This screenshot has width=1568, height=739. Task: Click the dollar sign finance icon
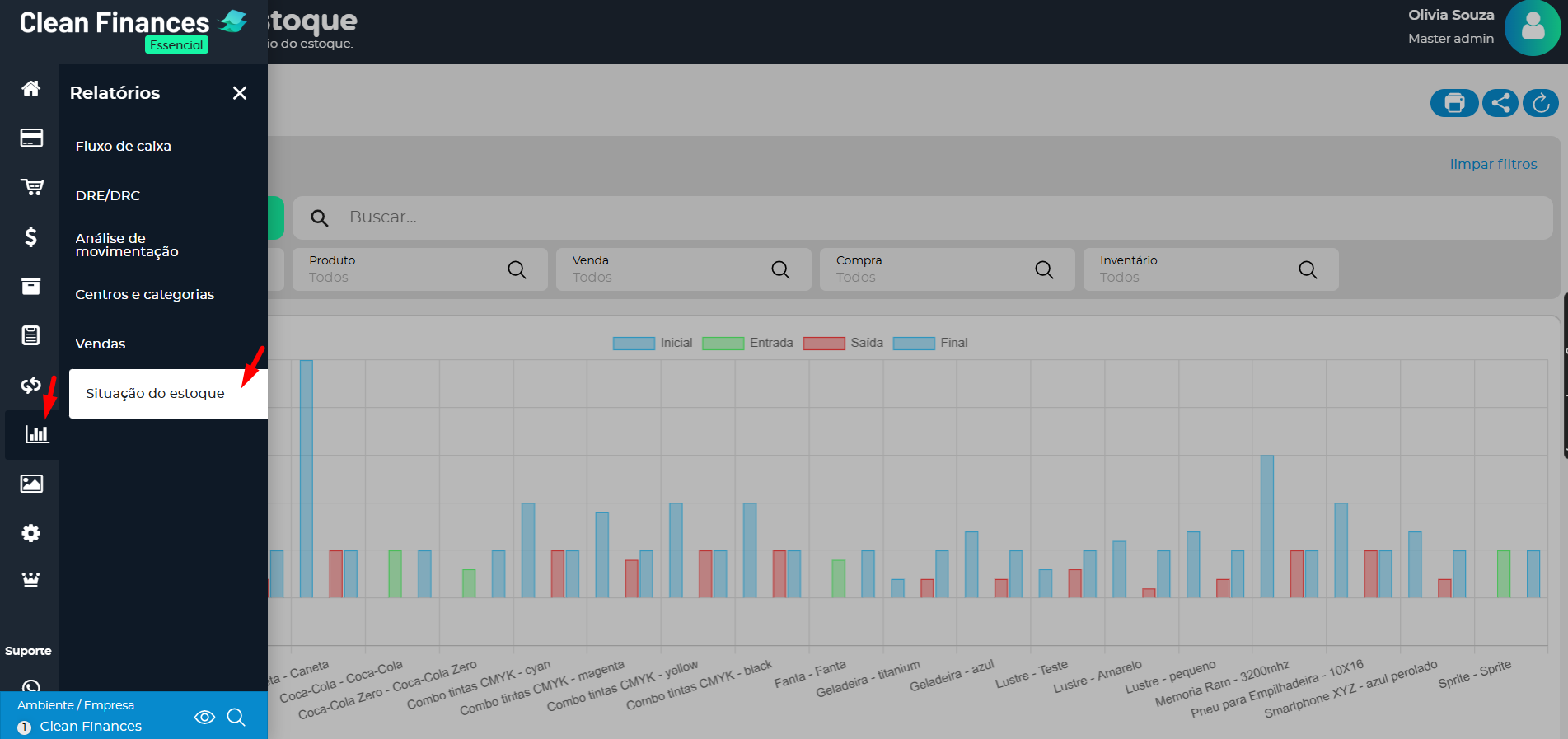(30, 237)
